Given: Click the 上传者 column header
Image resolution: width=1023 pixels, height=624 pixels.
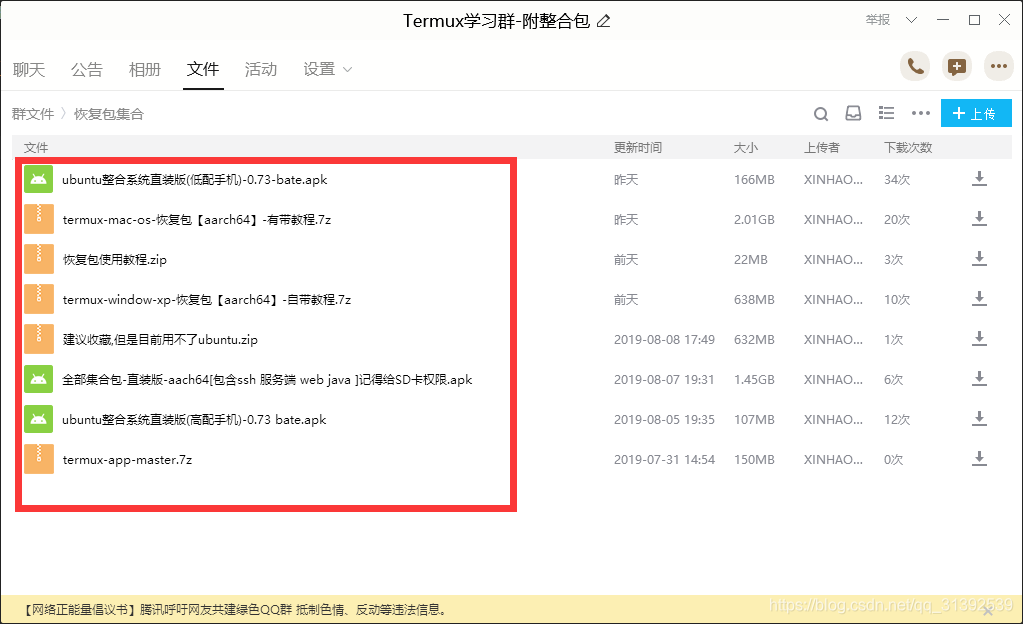Looking at the screenshot, I should pyautogui.click(x=821, y=148).
